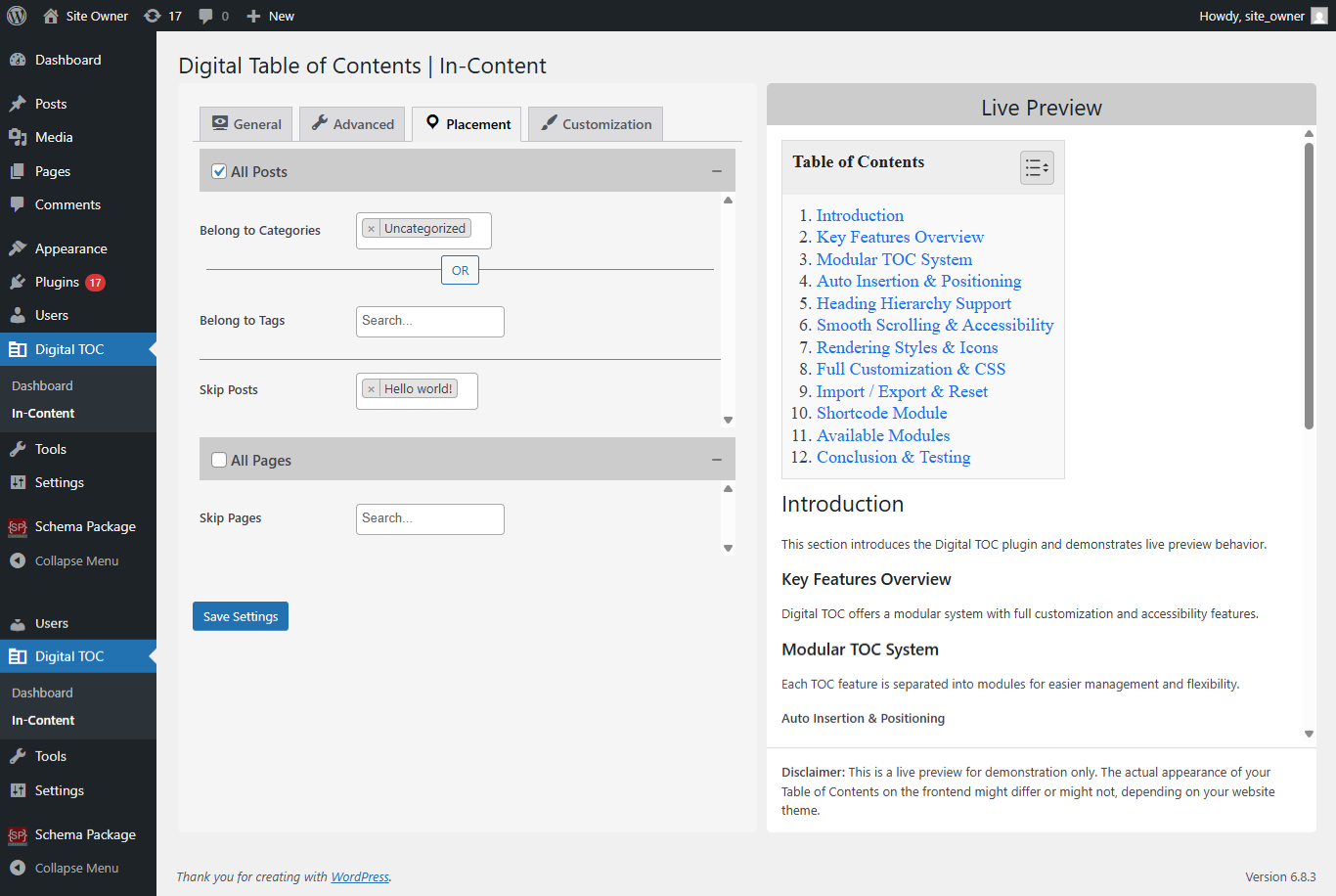The image size is (1336, 896).
Task: Click the site_owner avatar icon
Action: click(1318, 16)
